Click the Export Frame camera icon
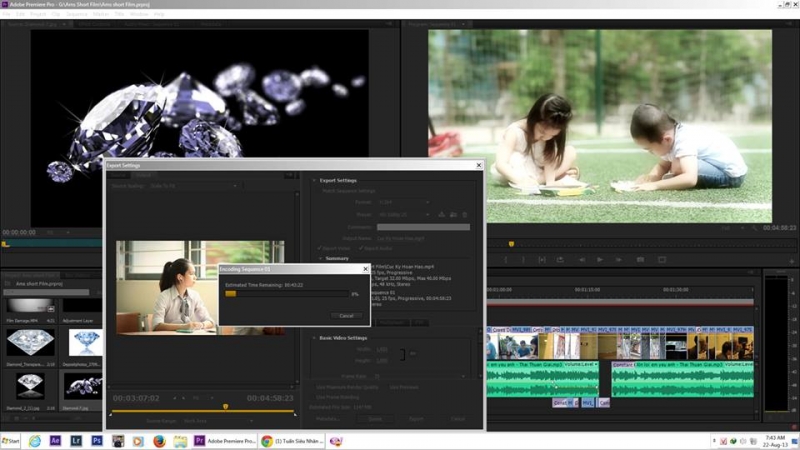The width and height of the screenshot is (800, 450). click(640, 260)
